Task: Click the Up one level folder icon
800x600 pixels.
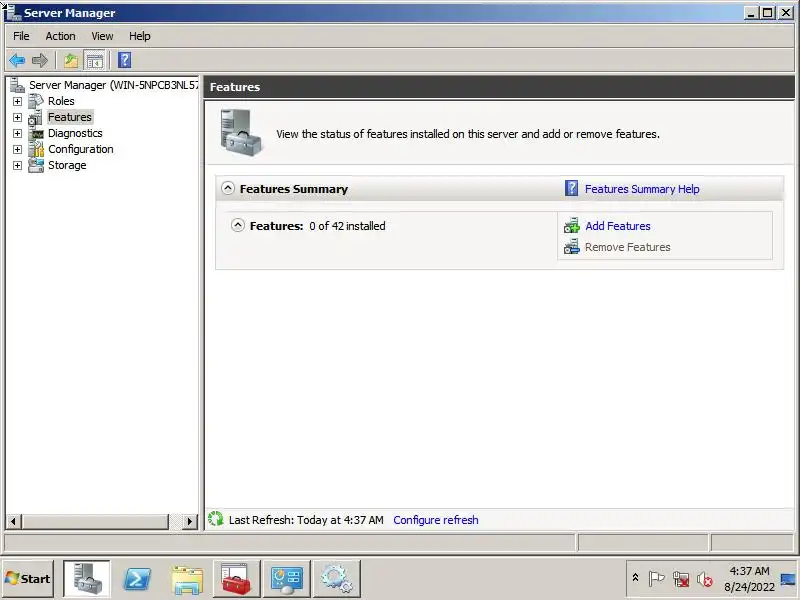Action: pyautogui.click(x=70, y=60)
